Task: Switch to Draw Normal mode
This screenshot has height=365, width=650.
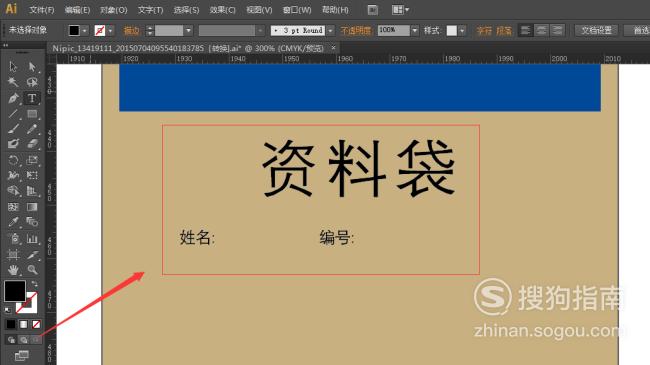Action: pyautogui.click(x=11, y=340)
